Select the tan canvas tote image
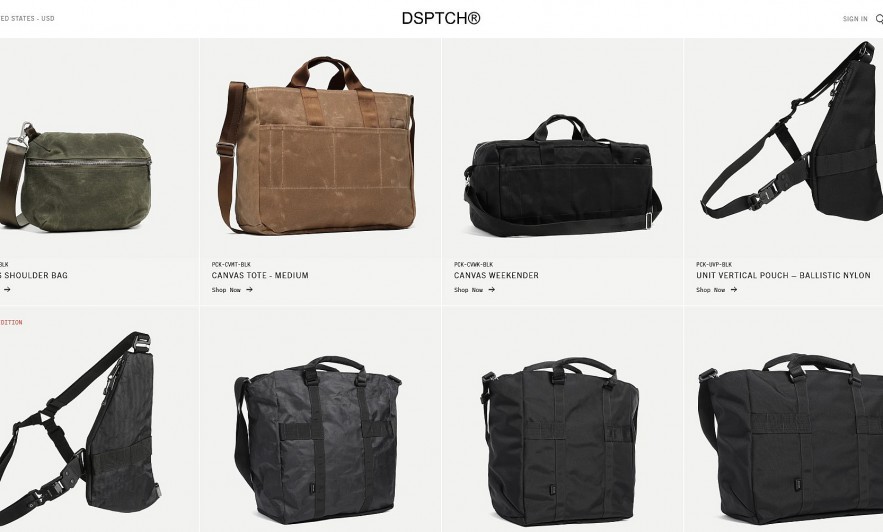The image size is (883, 532). click(316, 145)
